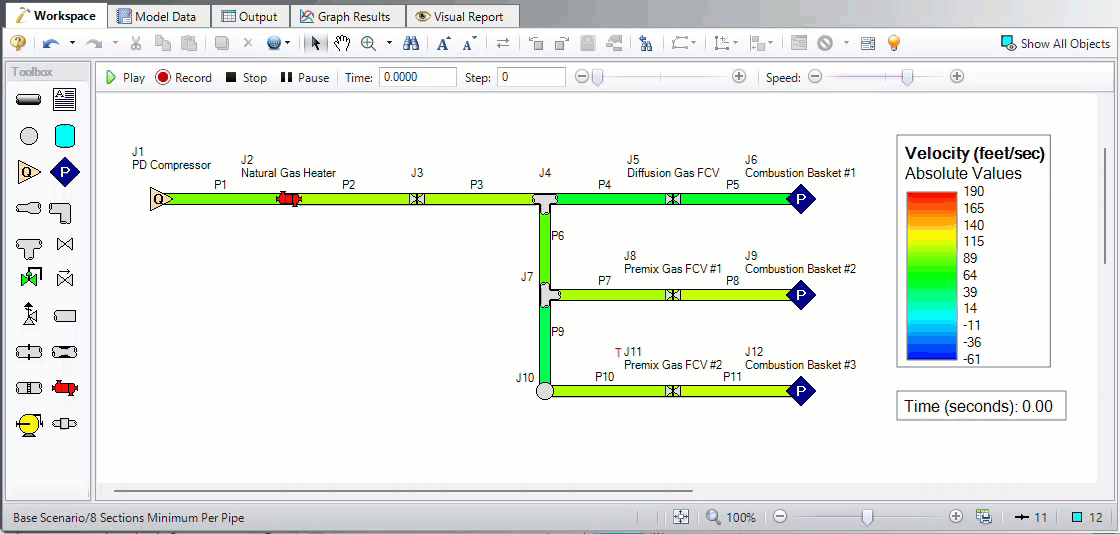
Task: Open the Model Data tab
Action: (x=158, y=16)
